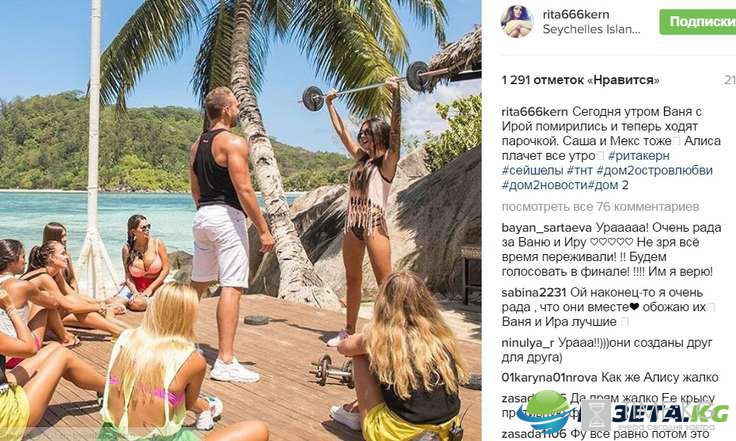Open commenter bayan_sartaeva profile
Screen dimensions: 736x441
point(546,228)
